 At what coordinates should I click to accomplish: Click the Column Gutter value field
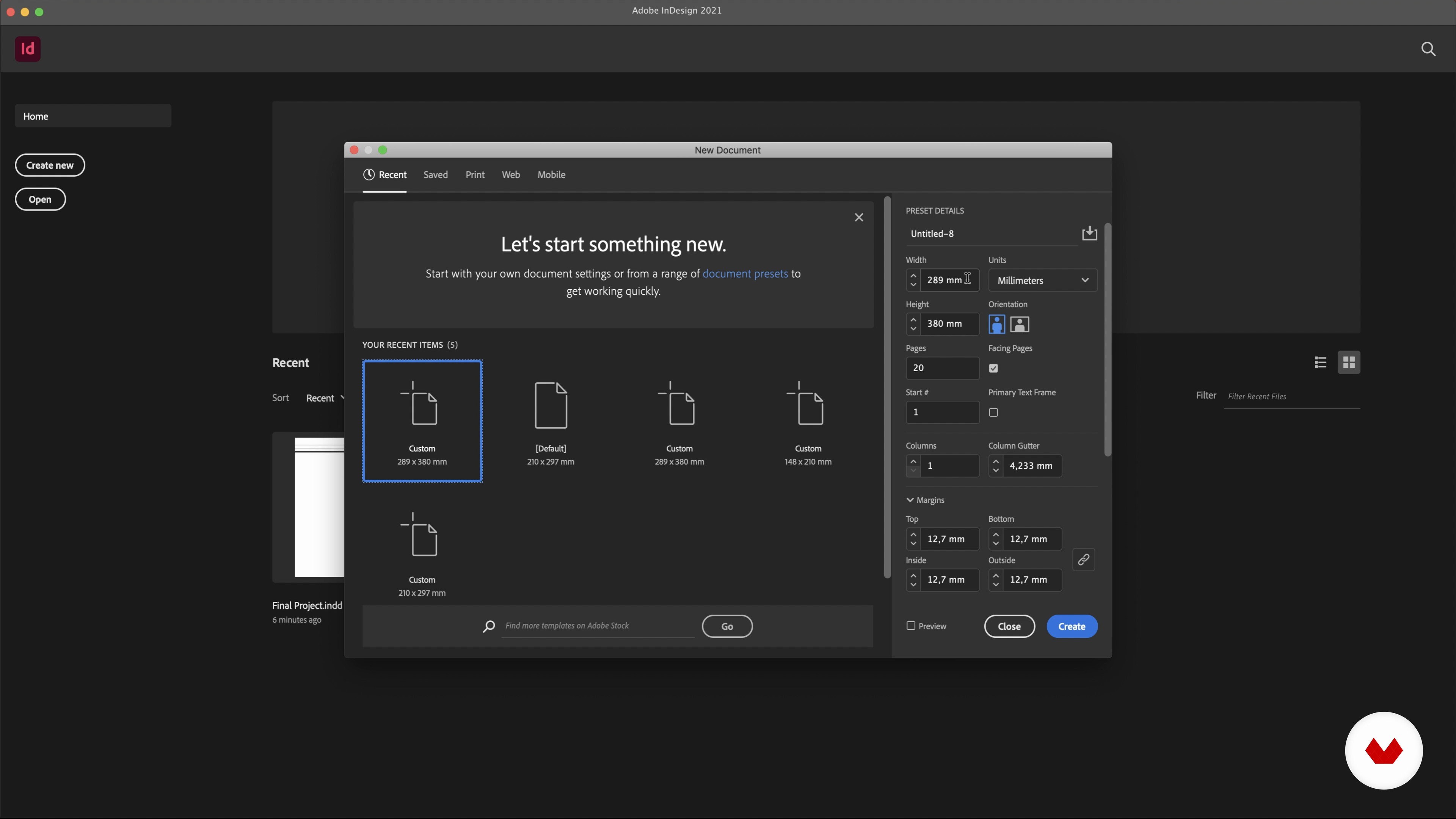[x=1032, y=466]
